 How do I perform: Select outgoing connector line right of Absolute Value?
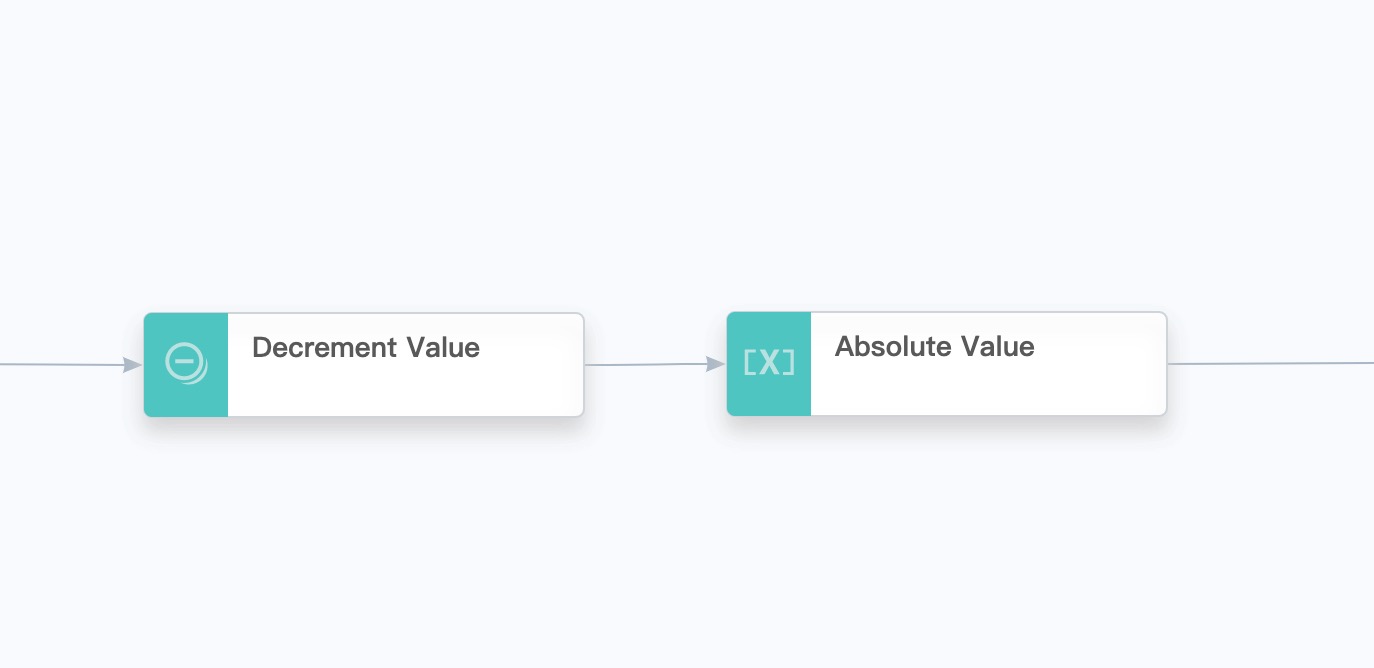pos(1270,363)
